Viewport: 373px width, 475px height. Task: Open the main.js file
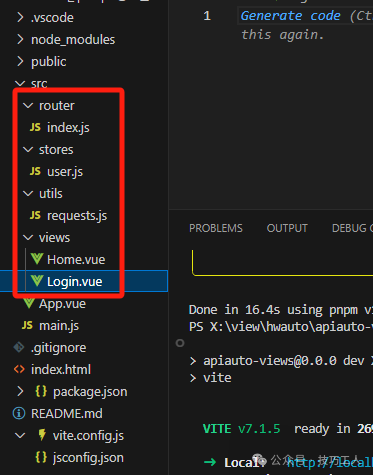pyautogui.click(x=59, y=325)
